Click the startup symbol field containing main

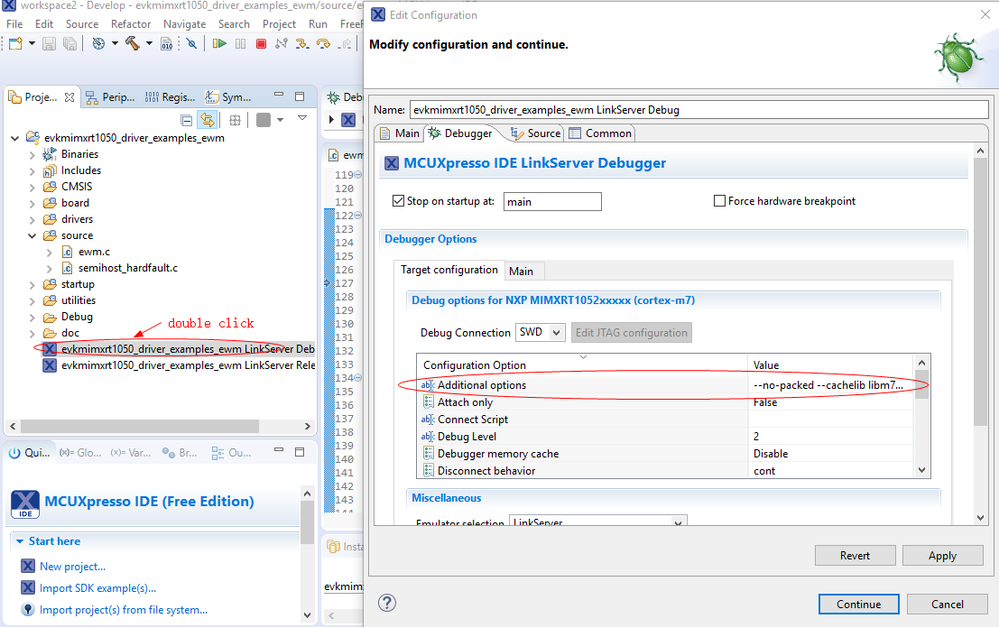[x=552, y=201]
